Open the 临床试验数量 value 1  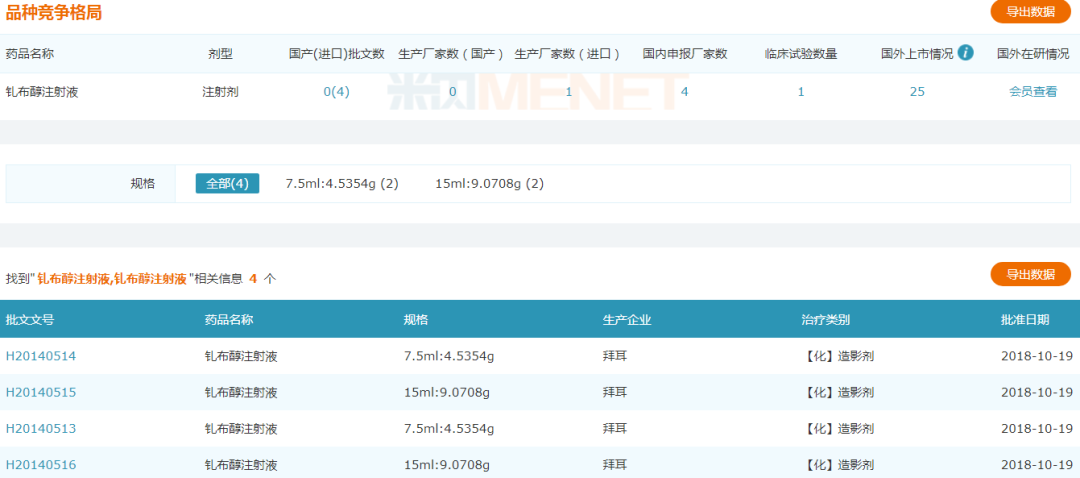click(801, 92)
